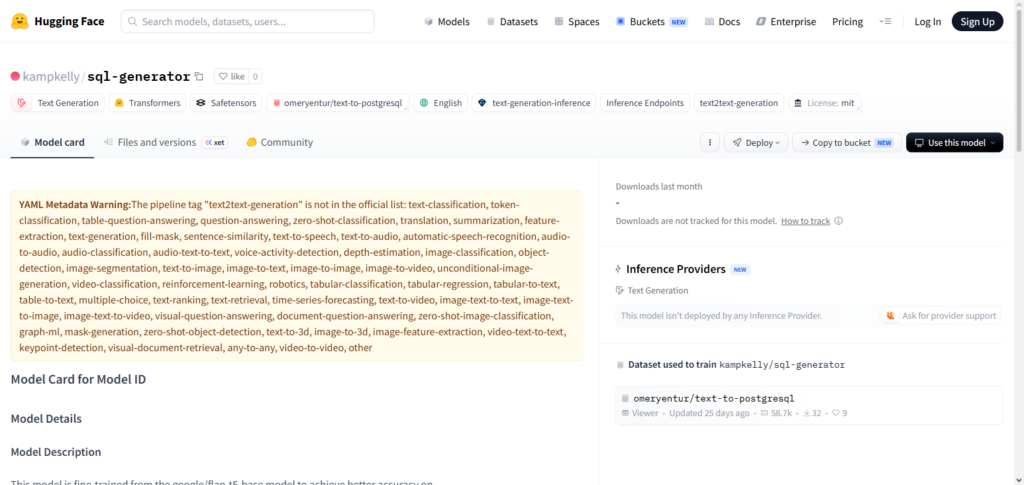
Task: Click the search box's magnifier icon
Action: tap(132, 22)
